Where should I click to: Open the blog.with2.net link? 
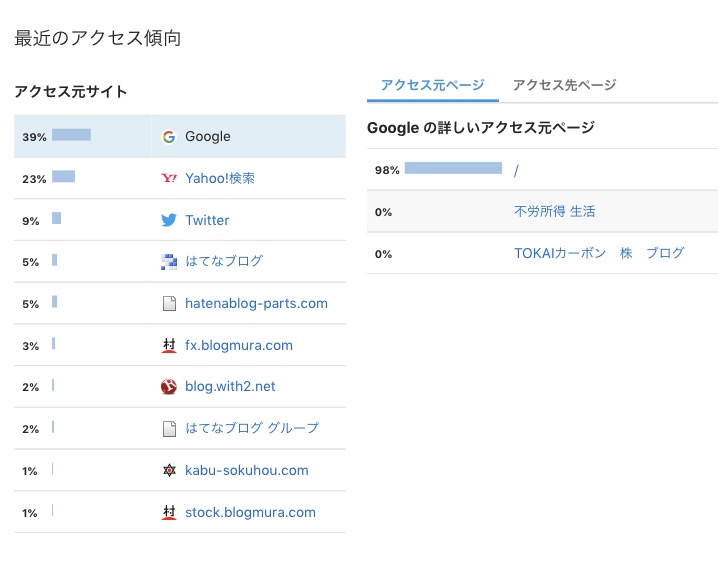point(230,387)
